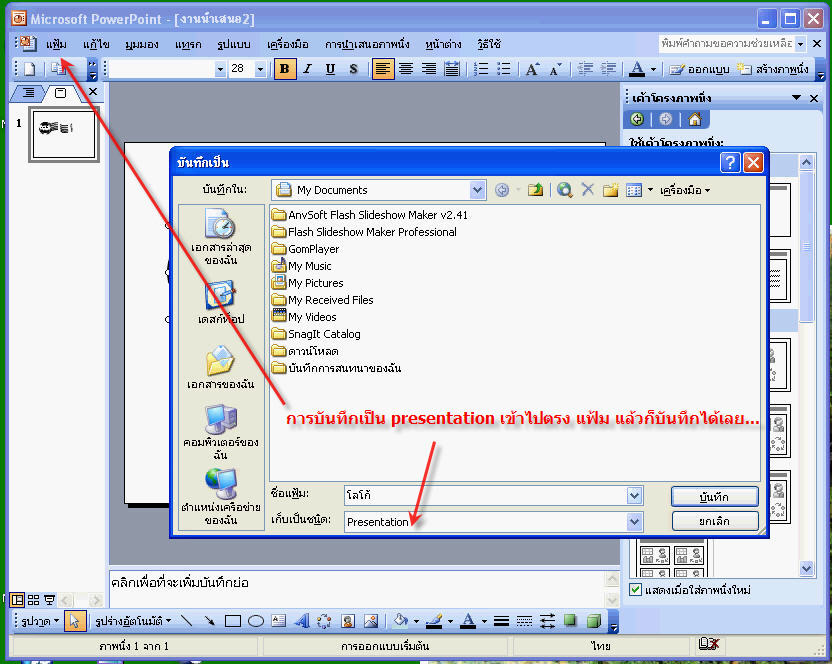Viewport: 832px width, 664px height.
Task: Open the แฟ้ม (File) menu
Action: click(56, 45)
